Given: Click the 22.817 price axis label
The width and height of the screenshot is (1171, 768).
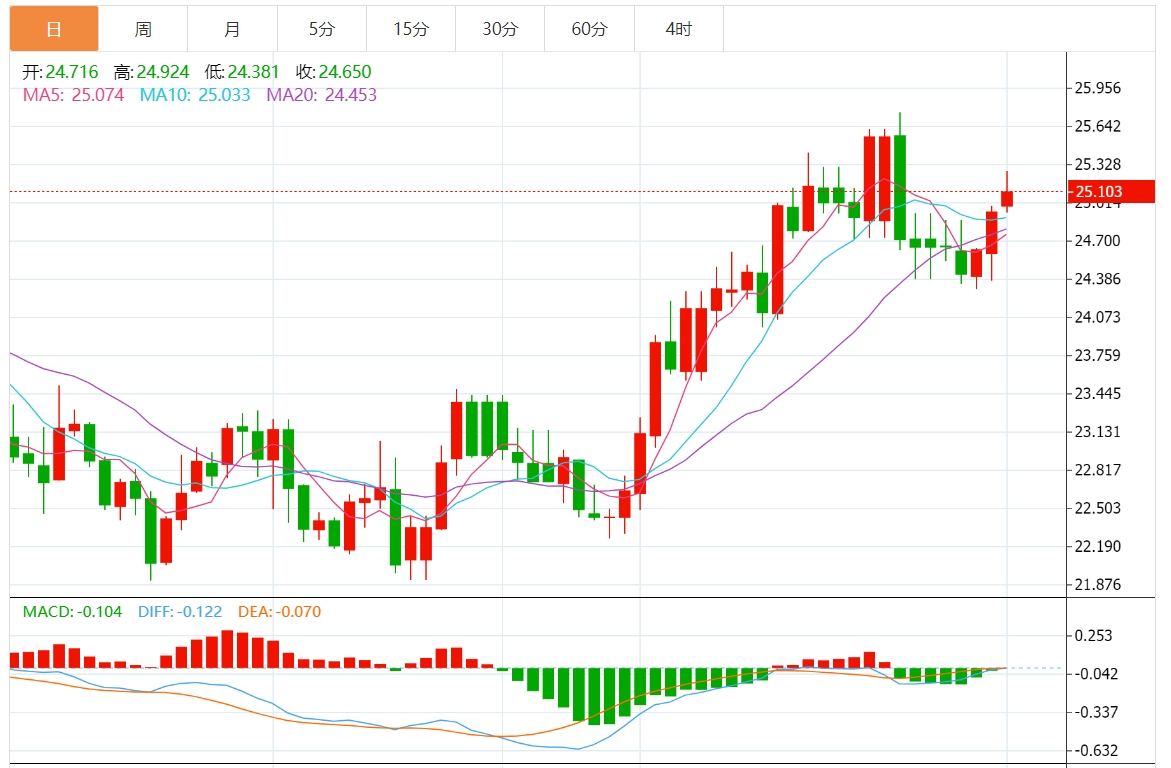Looking at the screenshot, I should [1097, 470].
